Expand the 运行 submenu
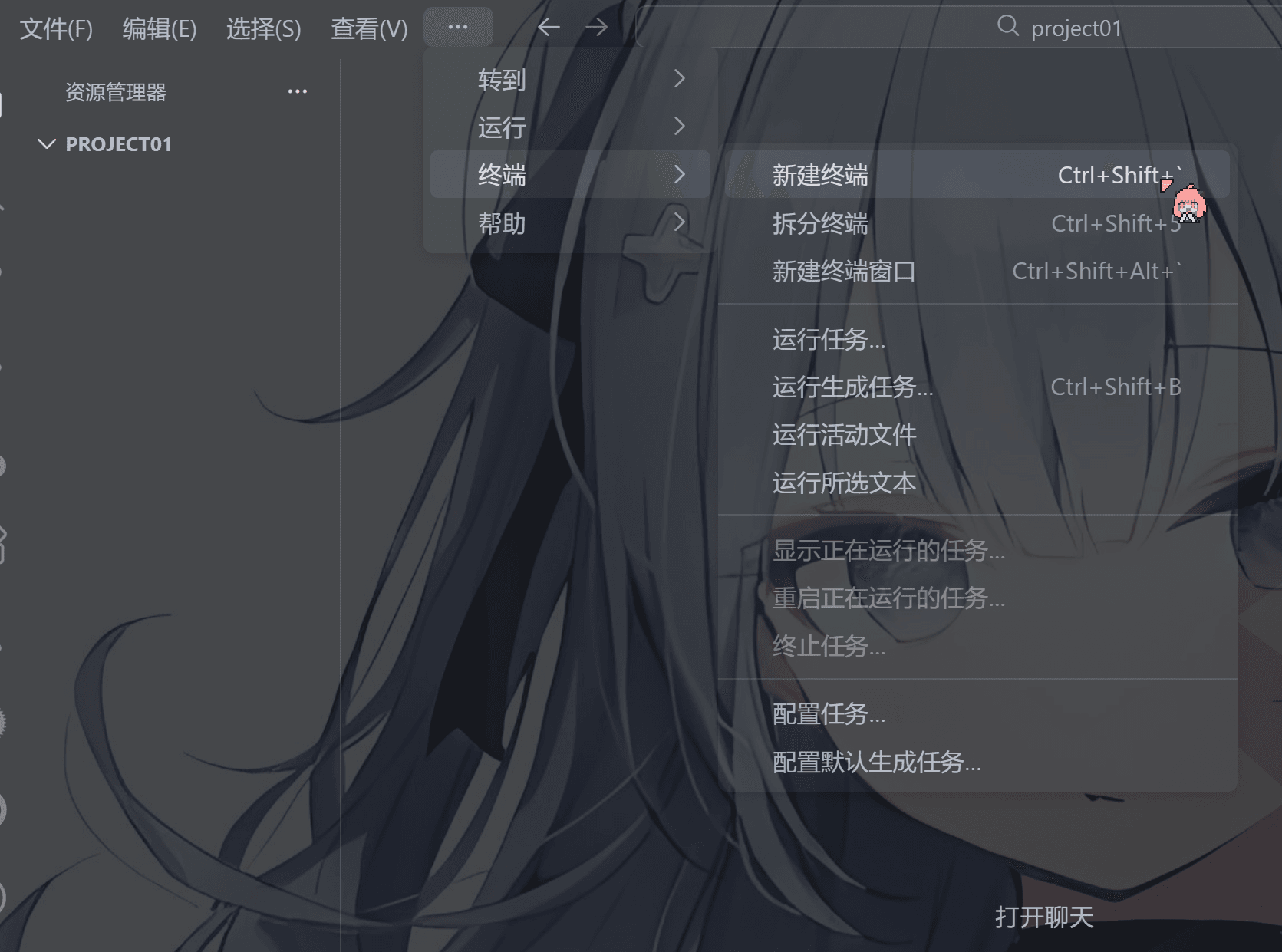The height and width of the screenshot is (952, 1282). tap(570, 127)
